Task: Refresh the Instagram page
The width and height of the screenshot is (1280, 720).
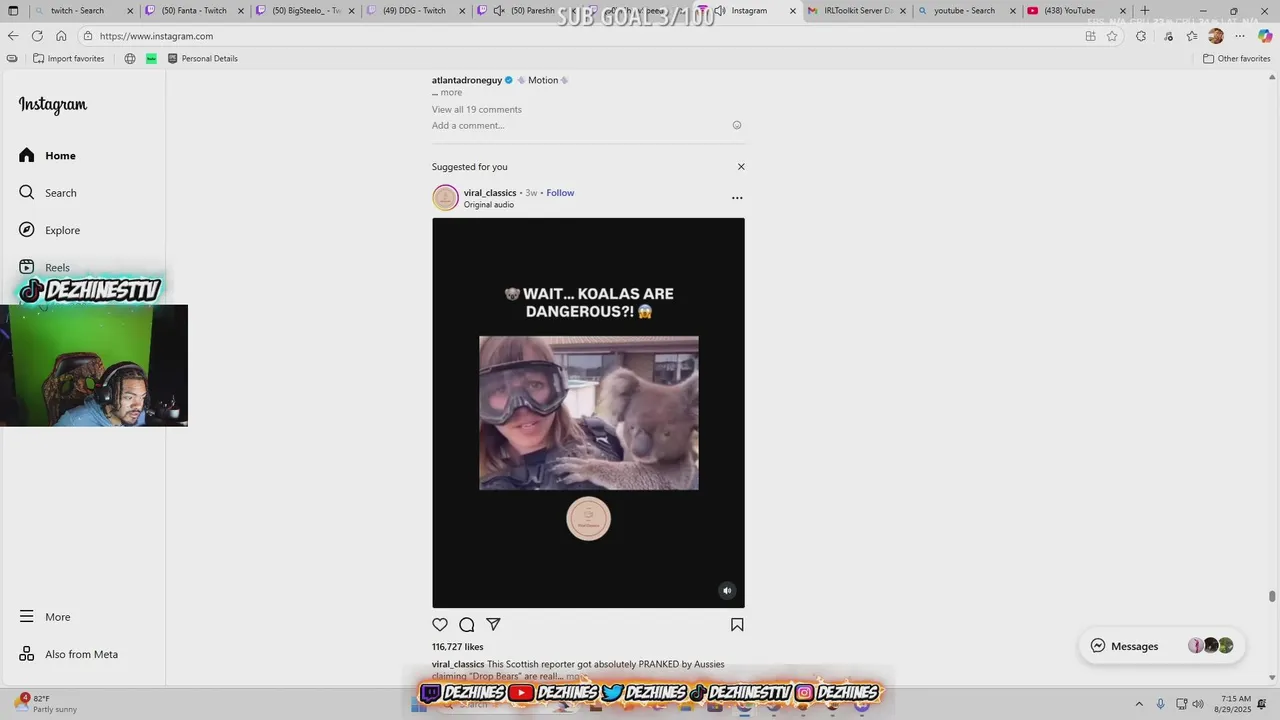Action: tap(37, 36)
